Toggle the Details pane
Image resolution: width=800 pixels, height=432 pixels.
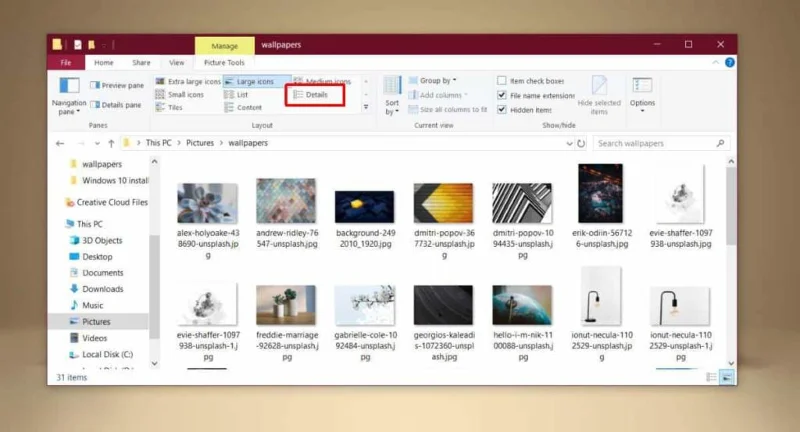coord(116,105)
